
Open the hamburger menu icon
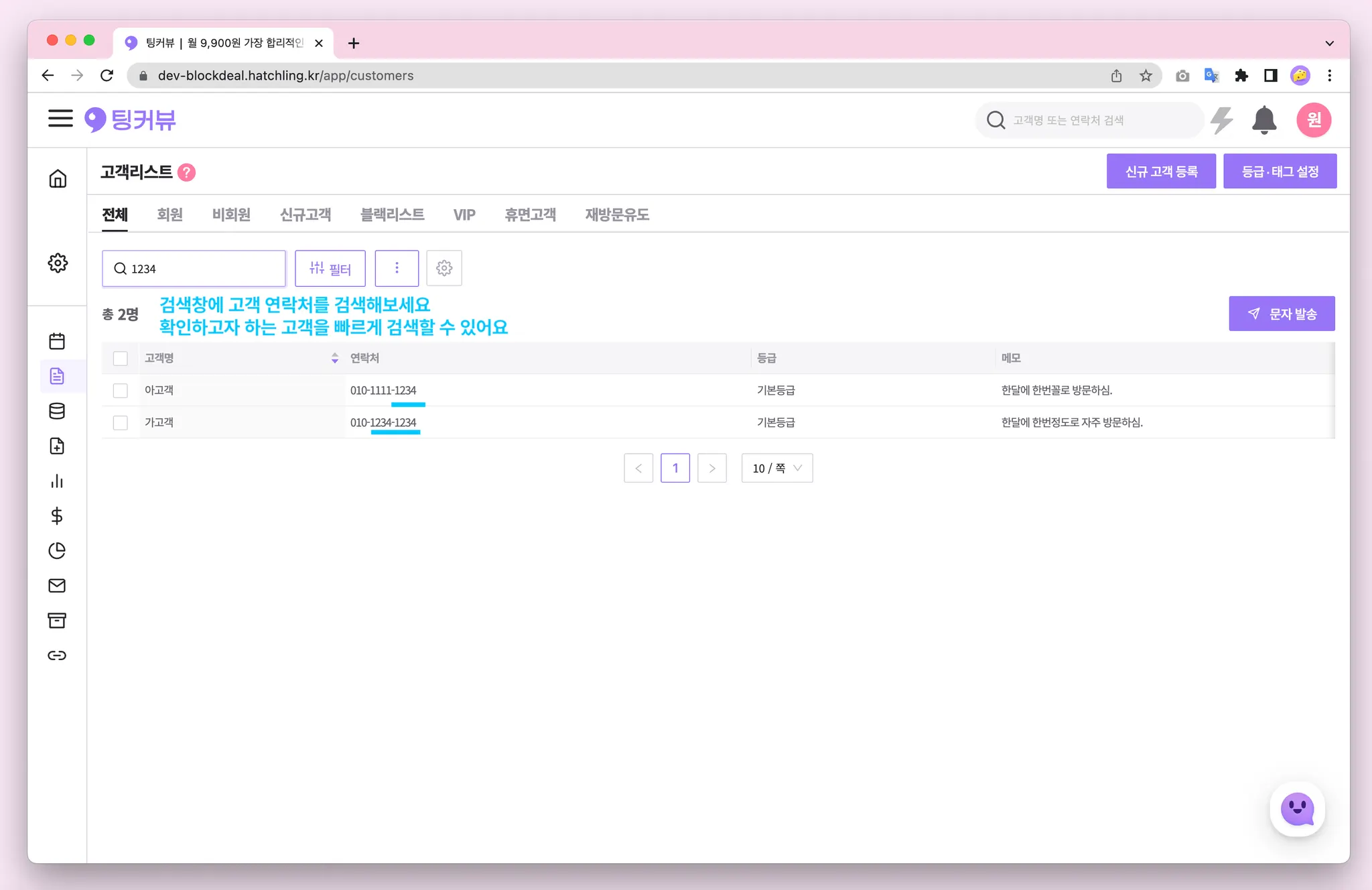pyautogui.click(x=60, y=119)
